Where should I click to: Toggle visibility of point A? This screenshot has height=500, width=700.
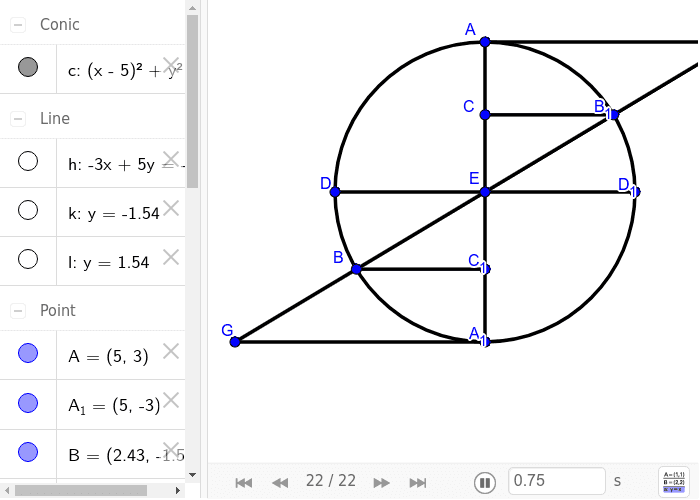(28, 353)
